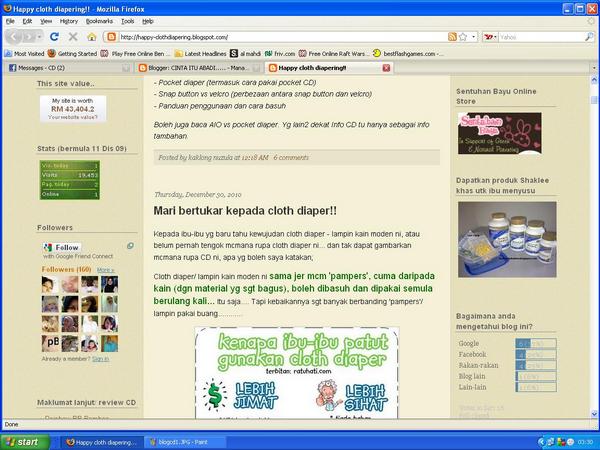Reload the page with the refresh icon
This screenshot has height=450, width=600.
[54, 37]
